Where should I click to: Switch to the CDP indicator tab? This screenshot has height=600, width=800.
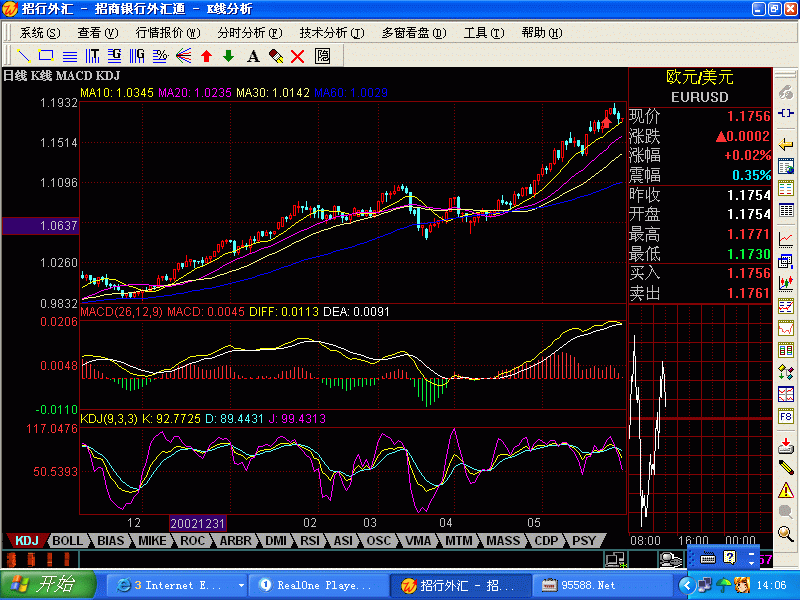(x=546, y=541)
